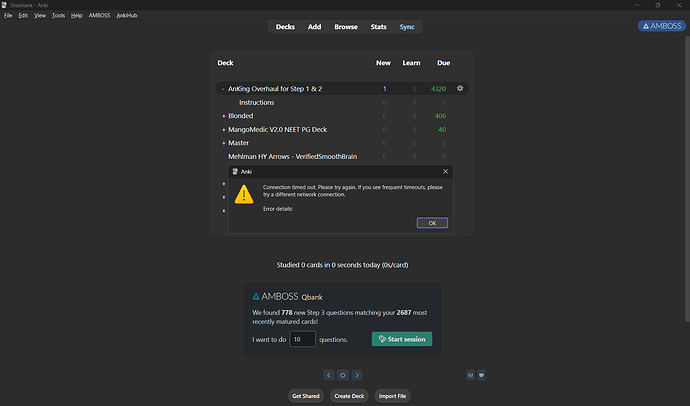Viewport: 690px width, 406px height.
Task: Open options gear for AnKing Overhaul deck
Action: 460,88
